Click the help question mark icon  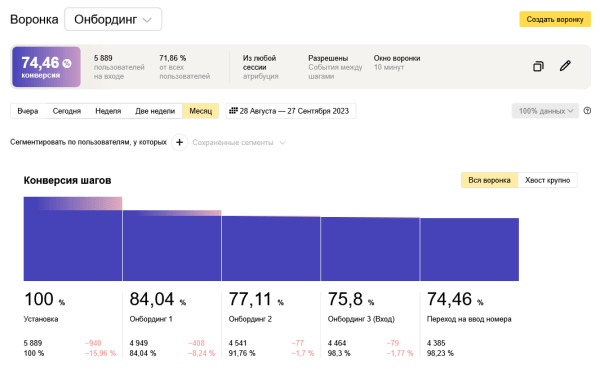[x=587, y=111]
